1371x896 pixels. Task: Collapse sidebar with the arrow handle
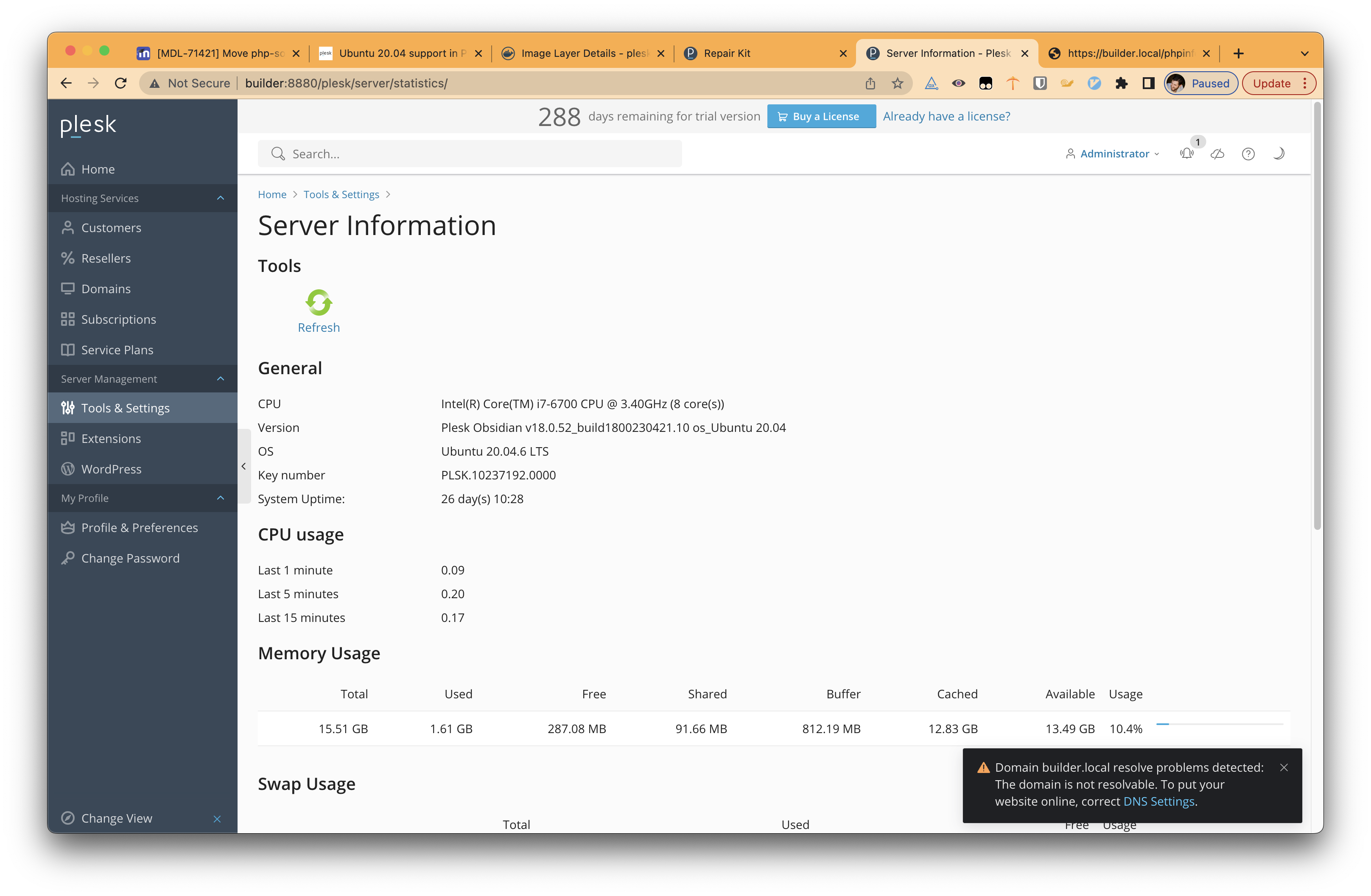pyautogui.click(x=243, y=466)
